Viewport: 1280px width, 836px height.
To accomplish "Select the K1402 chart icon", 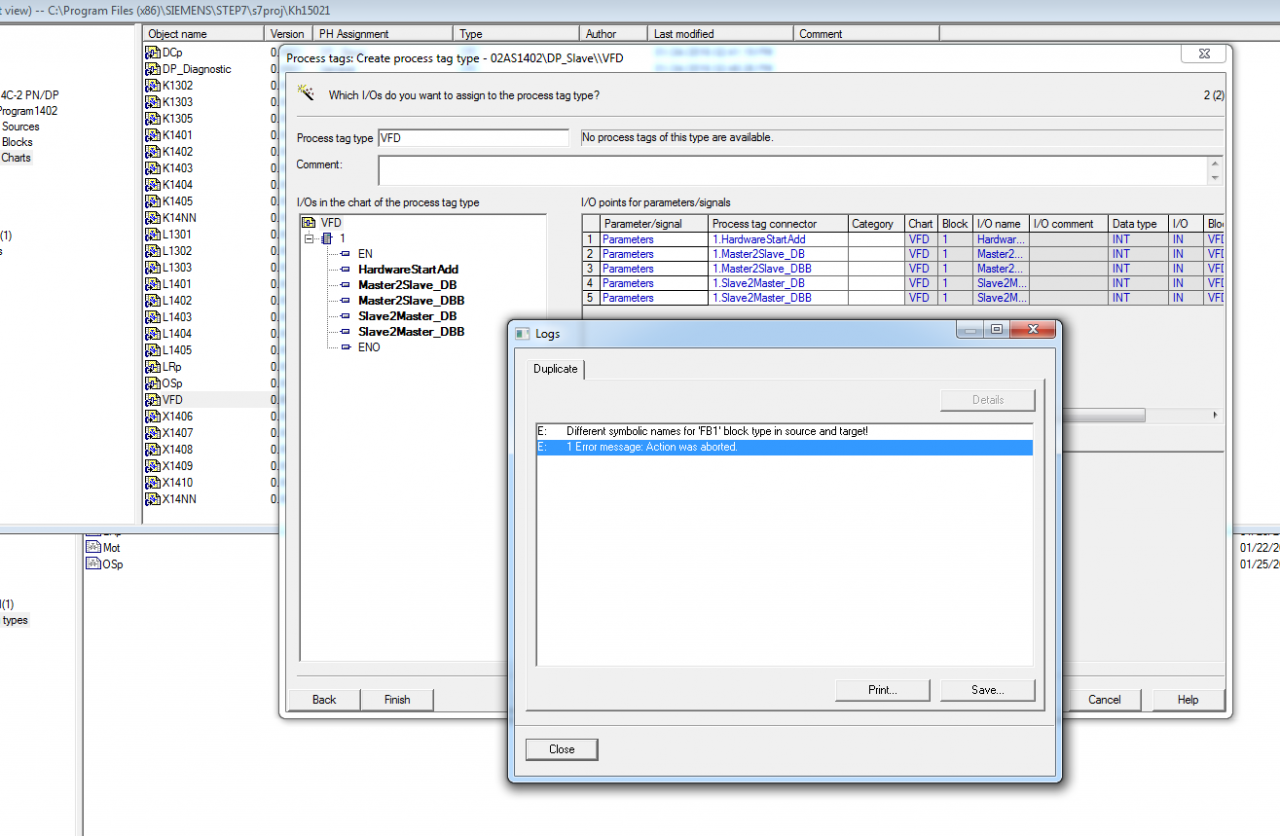I will [x=153, y=152].
